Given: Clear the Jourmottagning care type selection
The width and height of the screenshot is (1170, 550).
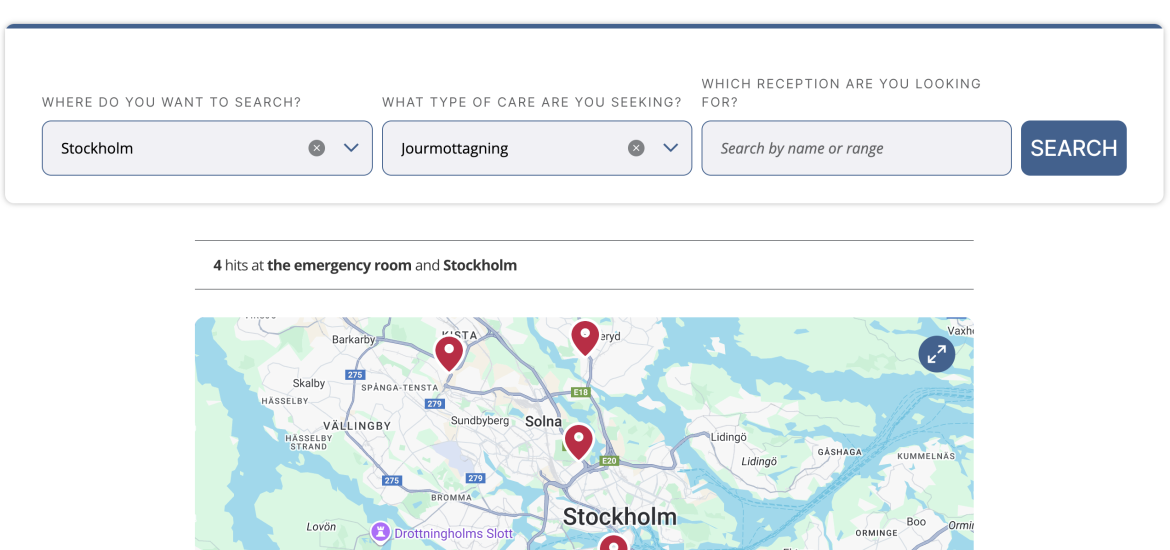Looking at the screenshot, I should pyautogui.click(x=636, y=149).
